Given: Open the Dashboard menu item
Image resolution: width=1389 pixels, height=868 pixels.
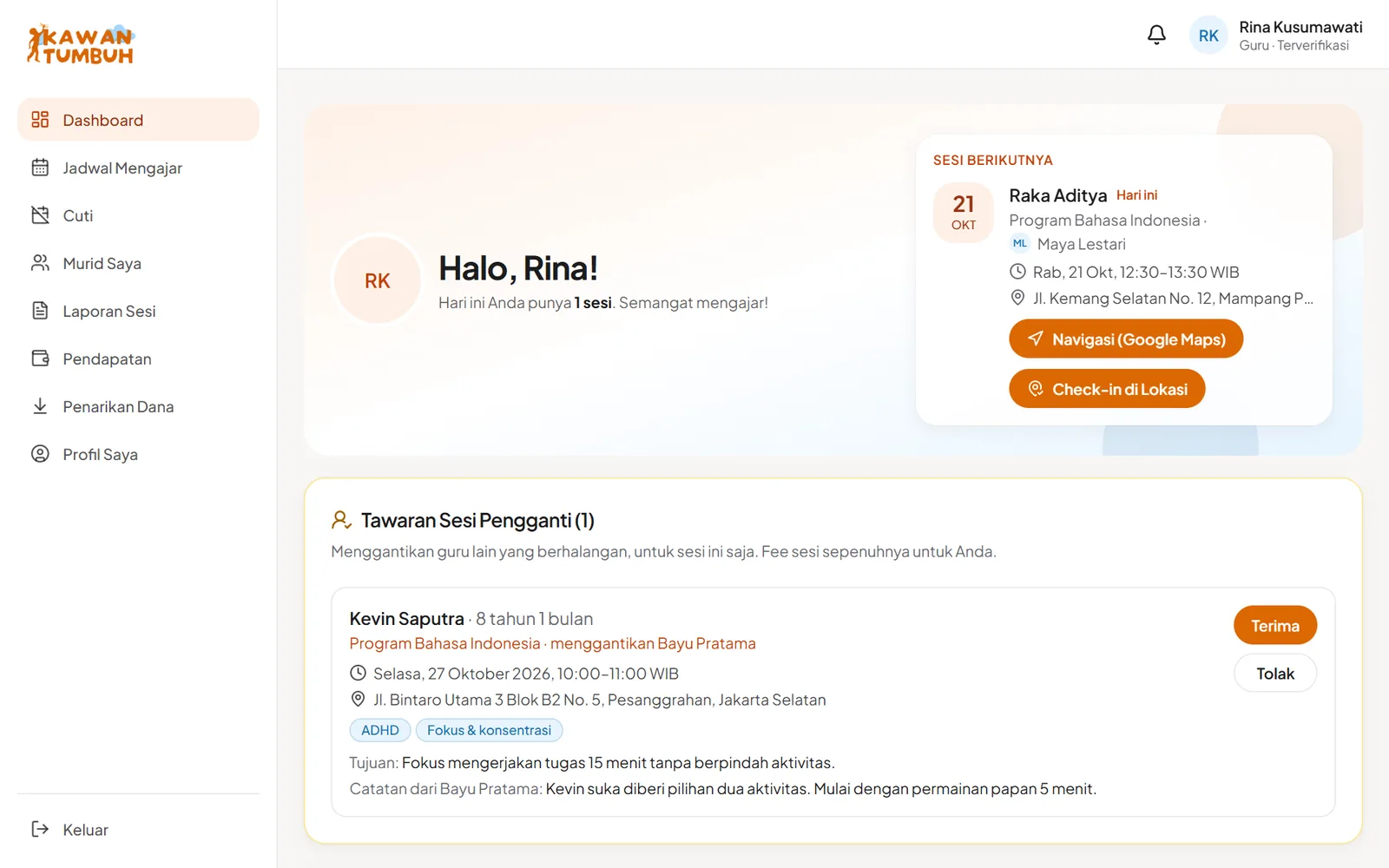Looking at the screenshot, I should (138, 120).
